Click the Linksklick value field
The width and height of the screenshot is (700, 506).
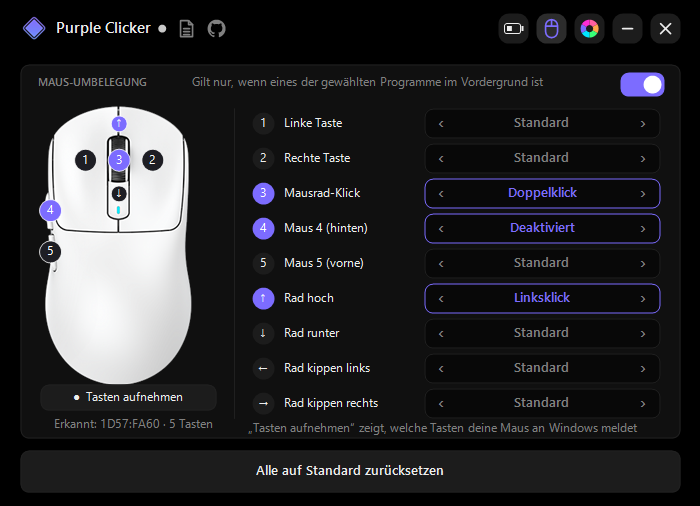tap(542, 298)
